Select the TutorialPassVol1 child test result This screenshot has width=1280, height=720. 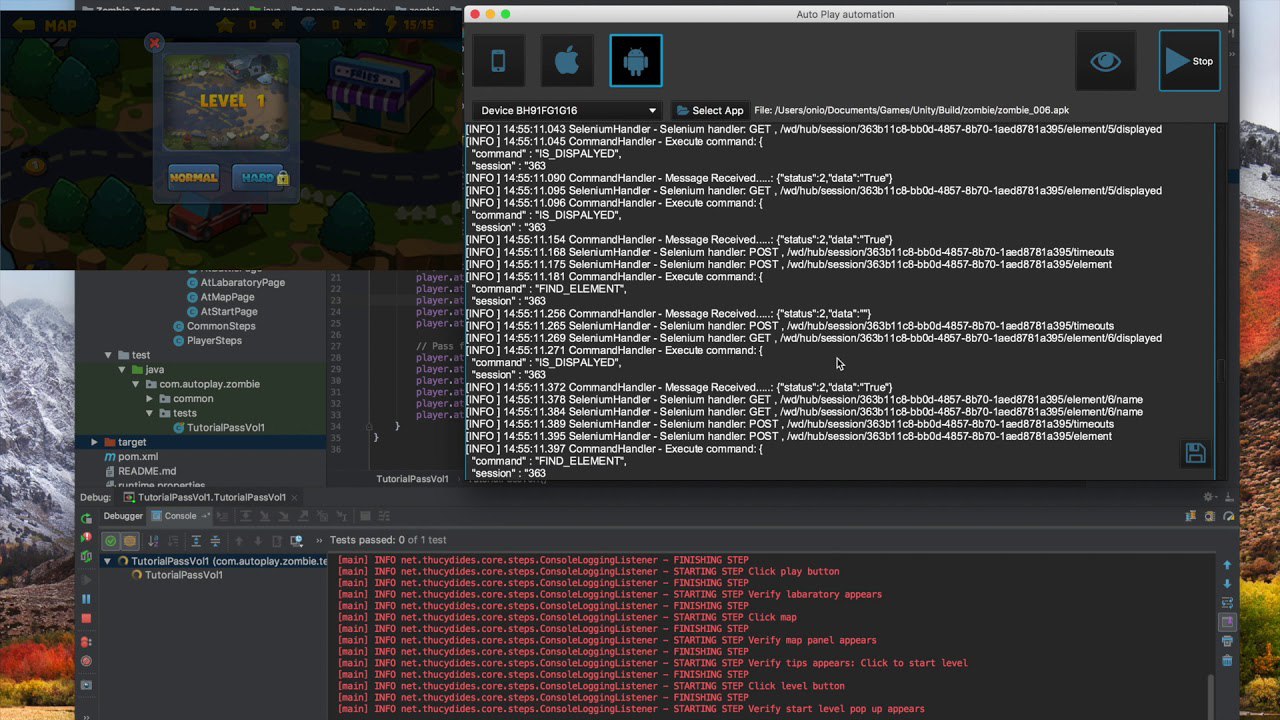point(176,575)
